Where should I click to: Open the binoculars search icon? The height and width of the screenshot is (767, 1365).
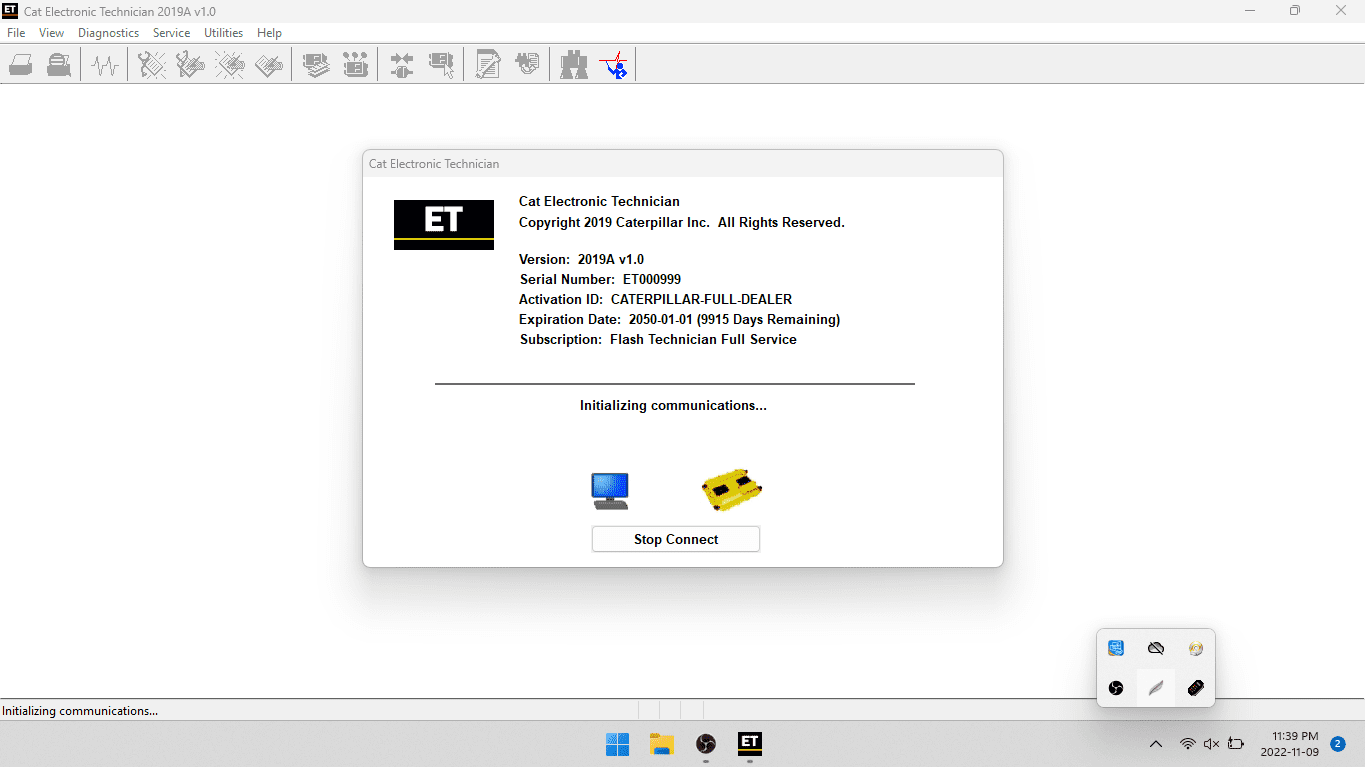pyautogui.click(x=574, y=66)
